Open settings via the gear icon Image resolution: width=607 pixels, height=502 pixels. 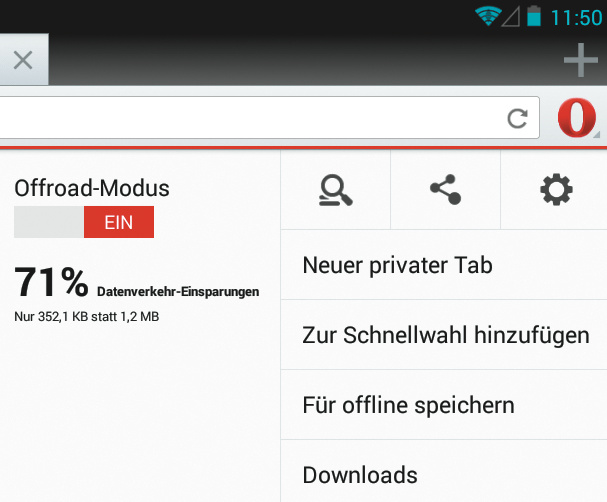pyautogui.click(x=556, y=189)
